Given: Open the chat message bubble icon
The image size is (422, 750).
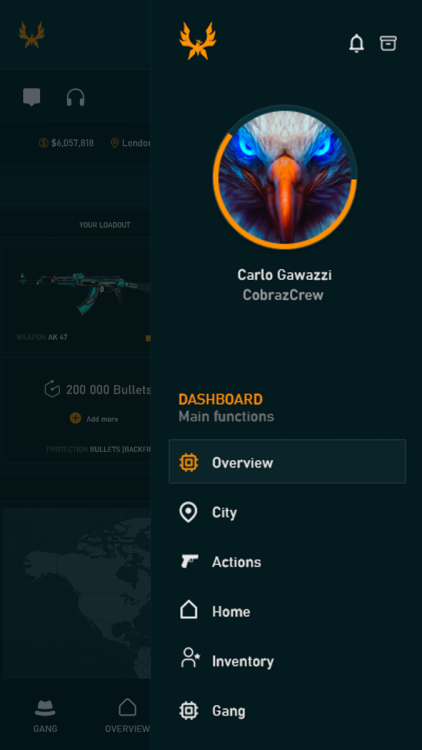Looking at the screenshot, I should (32, 97).
